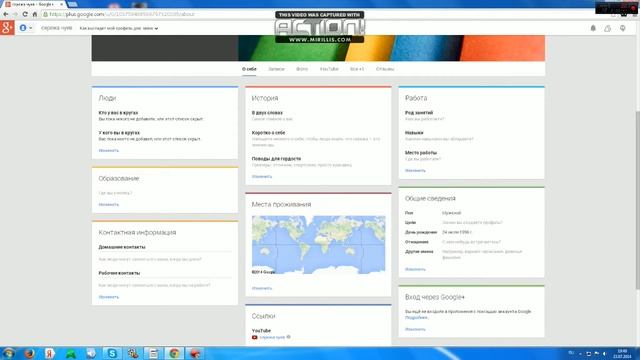Click 'Изменить' in the Образование card

point(109,204)
